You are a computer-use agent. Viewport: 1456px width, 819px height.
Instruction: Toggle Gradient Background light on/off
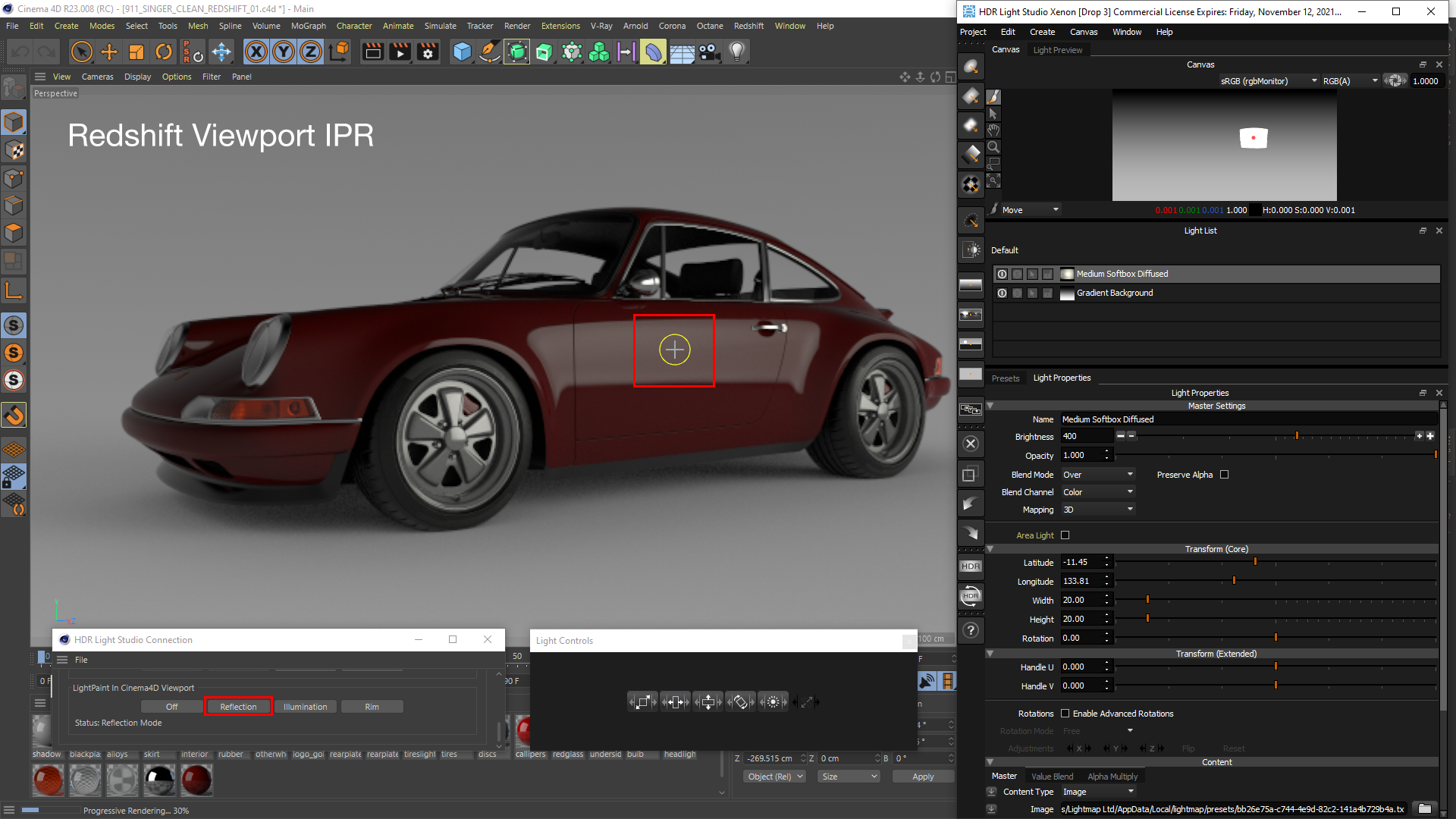point(1002,293)
